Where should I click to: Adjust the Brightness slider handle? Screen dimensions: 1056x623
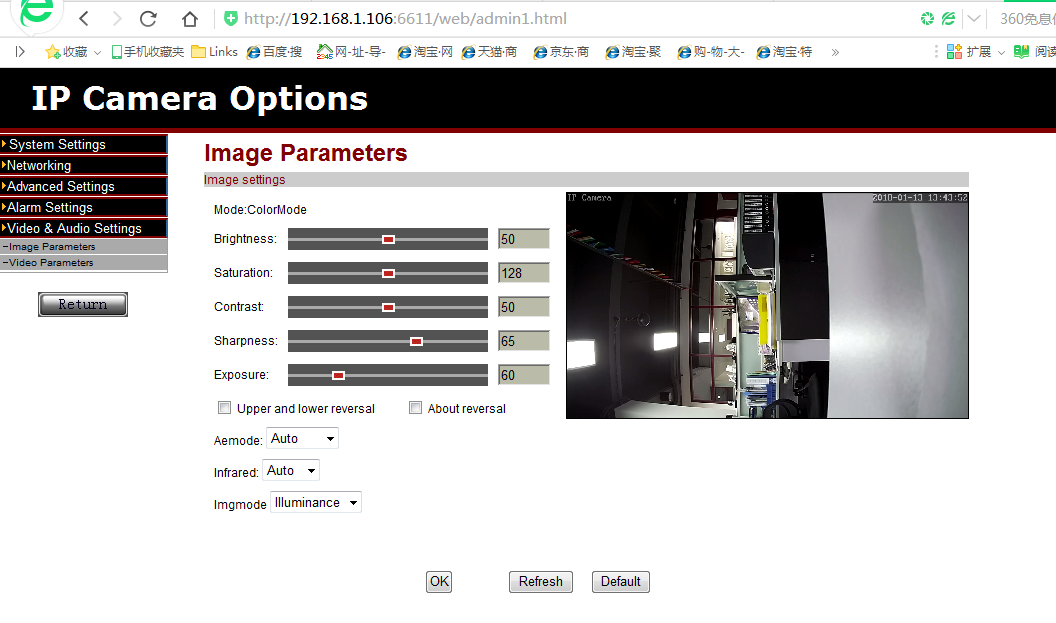click(x=389, y=239)
